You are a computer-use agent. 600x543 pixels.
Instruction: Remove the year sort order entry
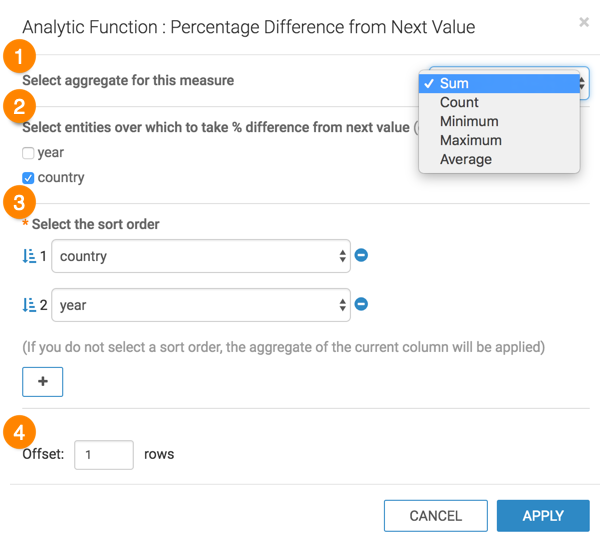point(362,304)
